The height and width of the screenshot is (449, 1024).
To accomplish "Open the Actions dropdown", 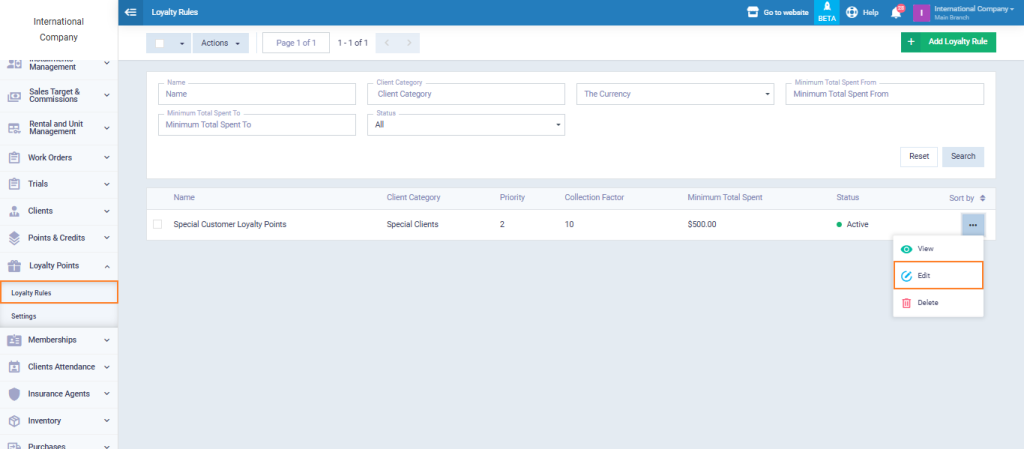I will click(221, 43).
